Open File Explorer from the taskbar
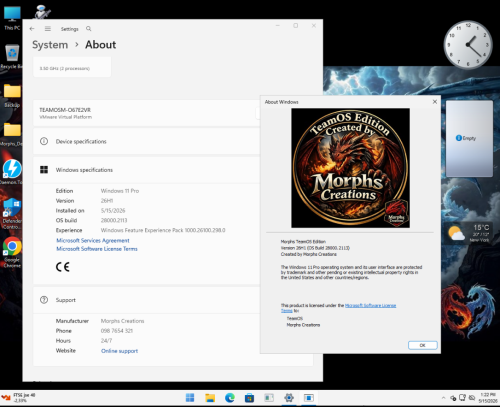Image resolution: width=500 pixels, height=407 pixels. tap(210, 397)
